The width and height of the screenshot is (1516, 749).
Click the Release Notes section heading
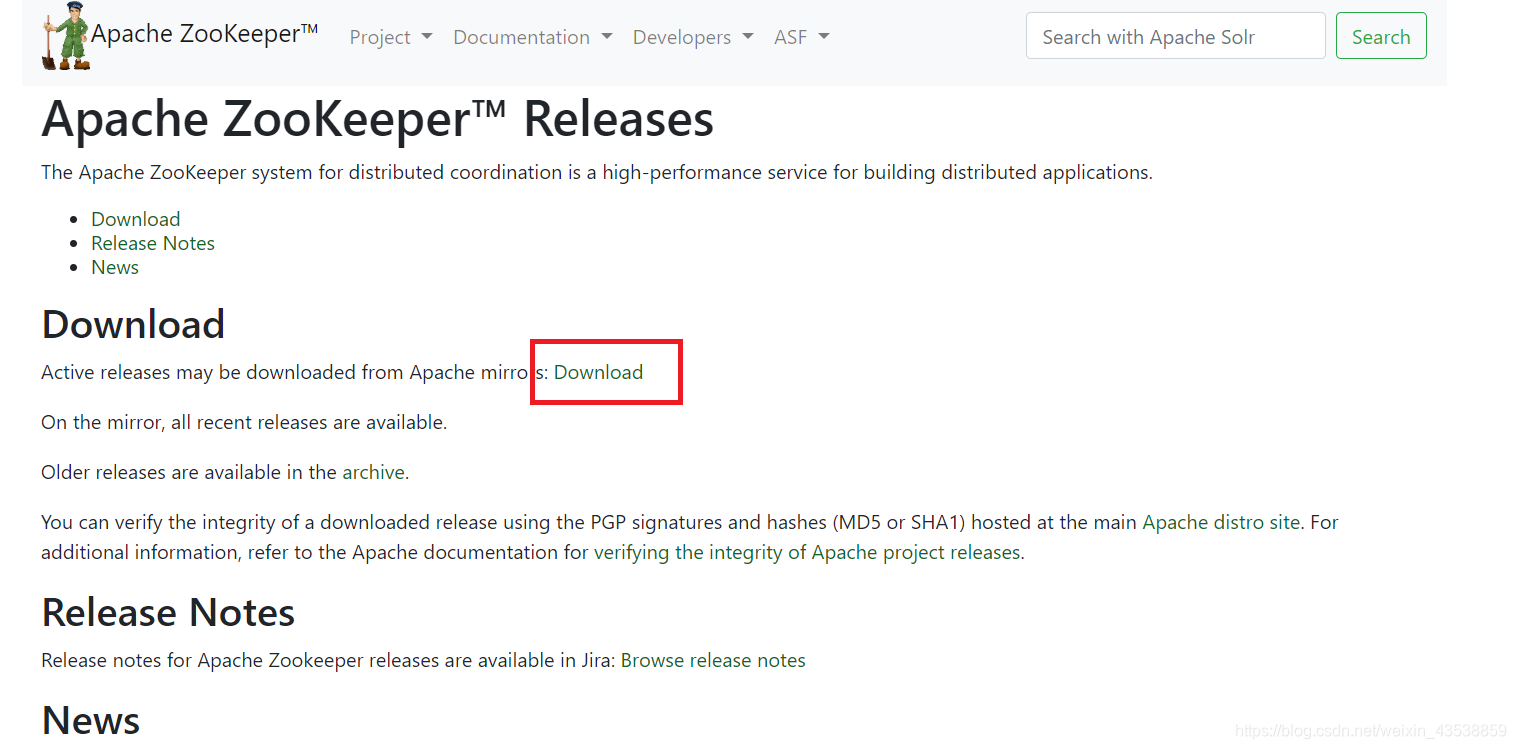[x=168, y=612]
